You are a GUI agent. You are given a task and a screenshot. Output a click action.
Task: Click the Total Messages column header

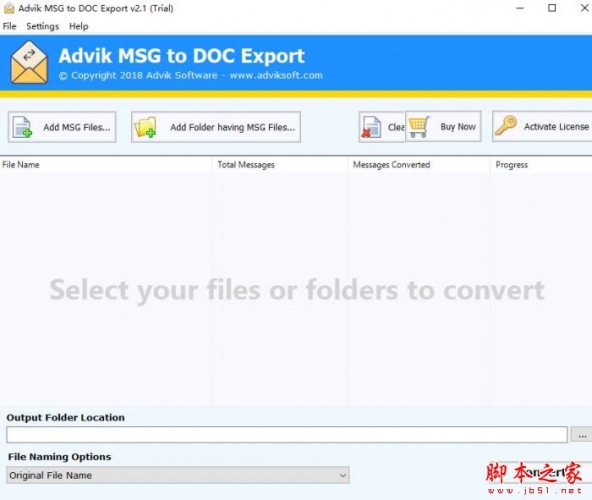[280, 165]
